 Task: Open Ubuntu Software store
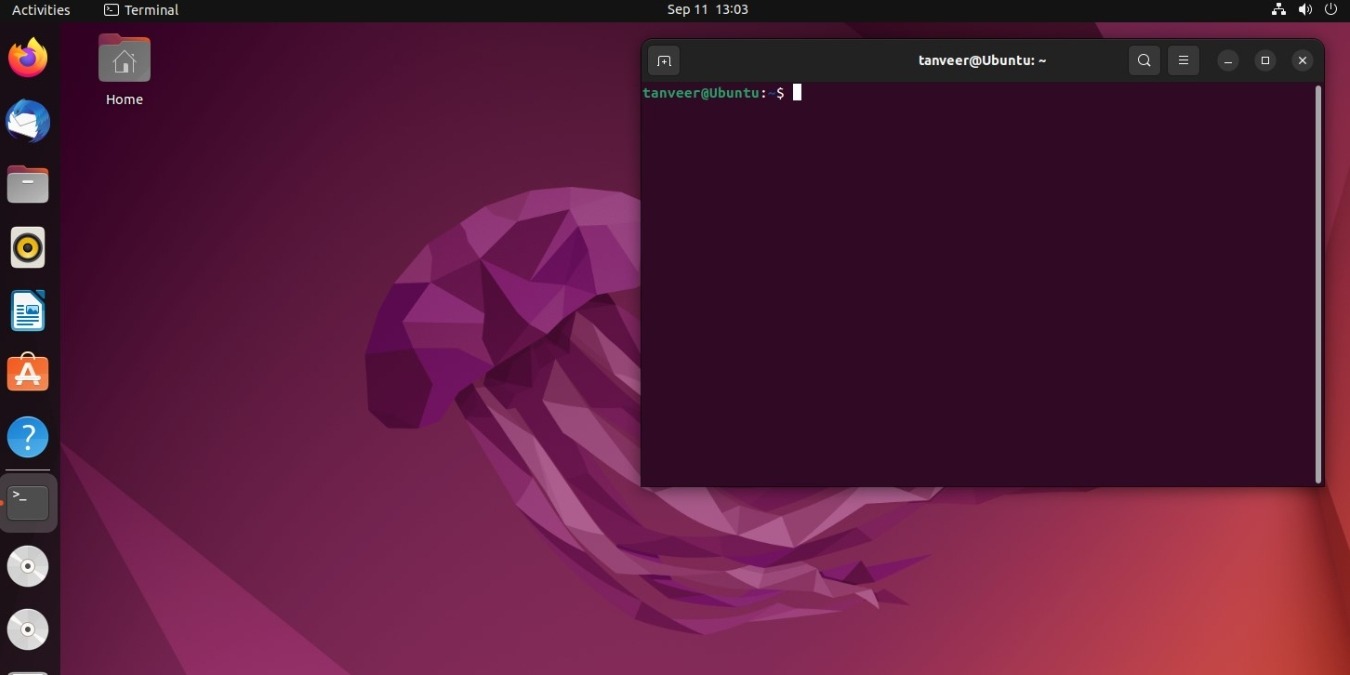(x=27, y=373)
